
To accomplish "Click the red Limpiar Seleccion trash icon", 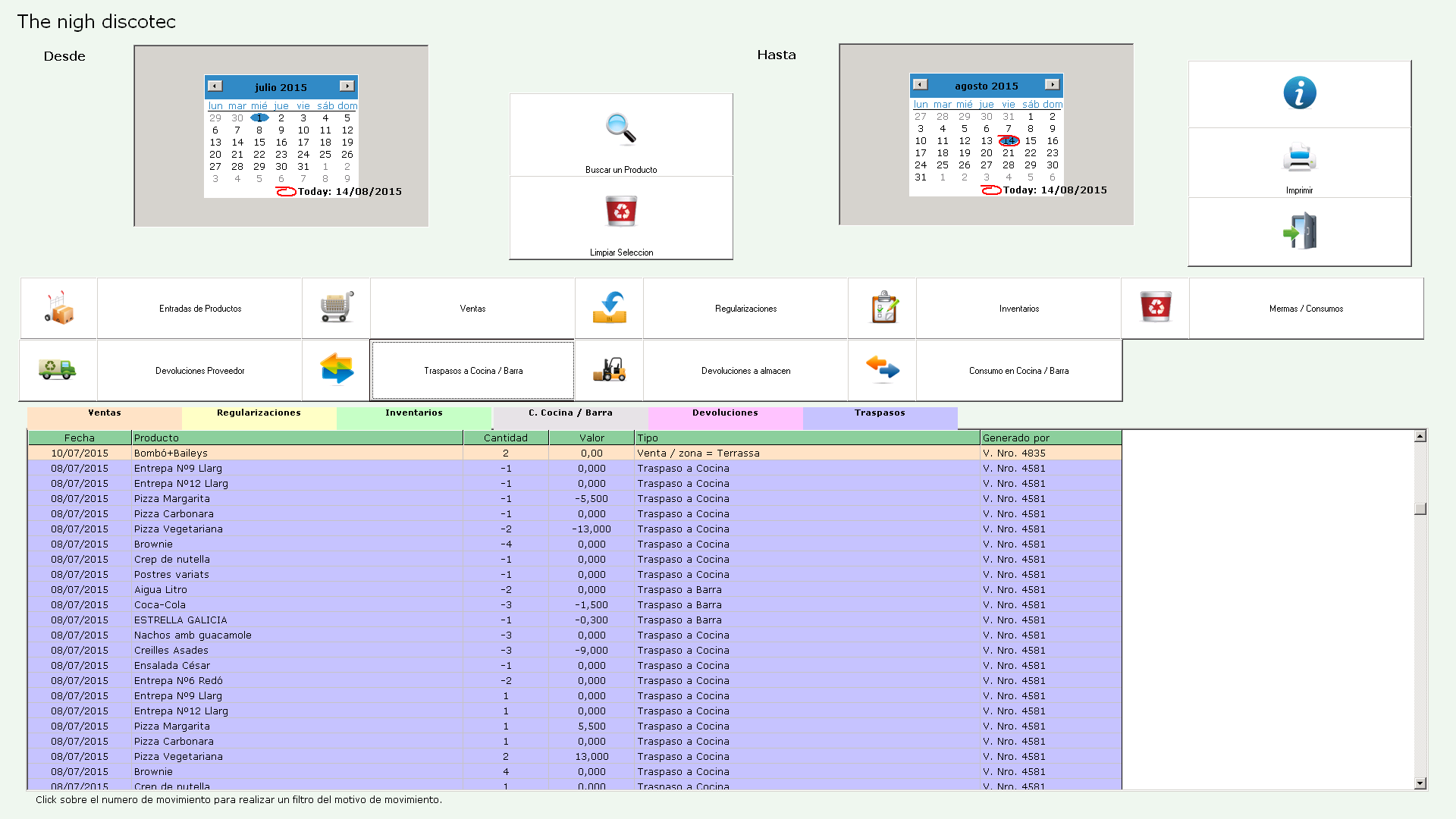I will [x=621, y=211].
